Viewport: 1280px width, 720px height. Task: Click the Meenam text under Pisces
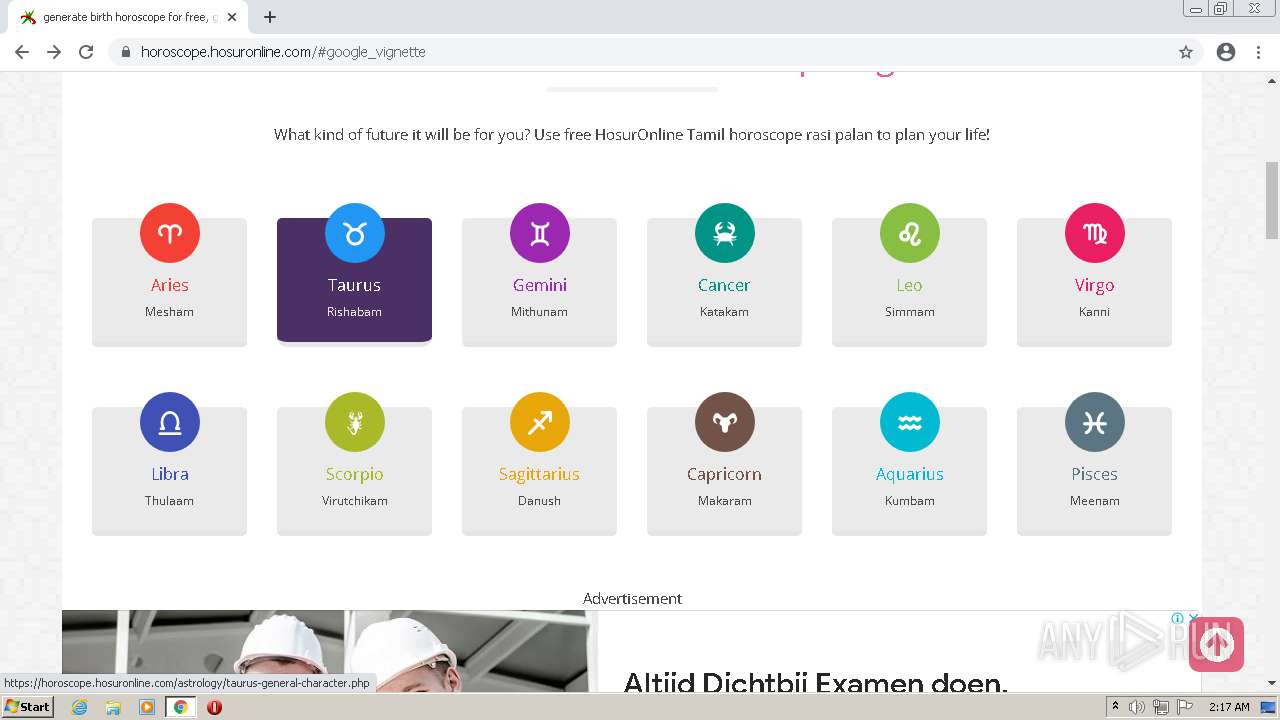[1094, 501]
